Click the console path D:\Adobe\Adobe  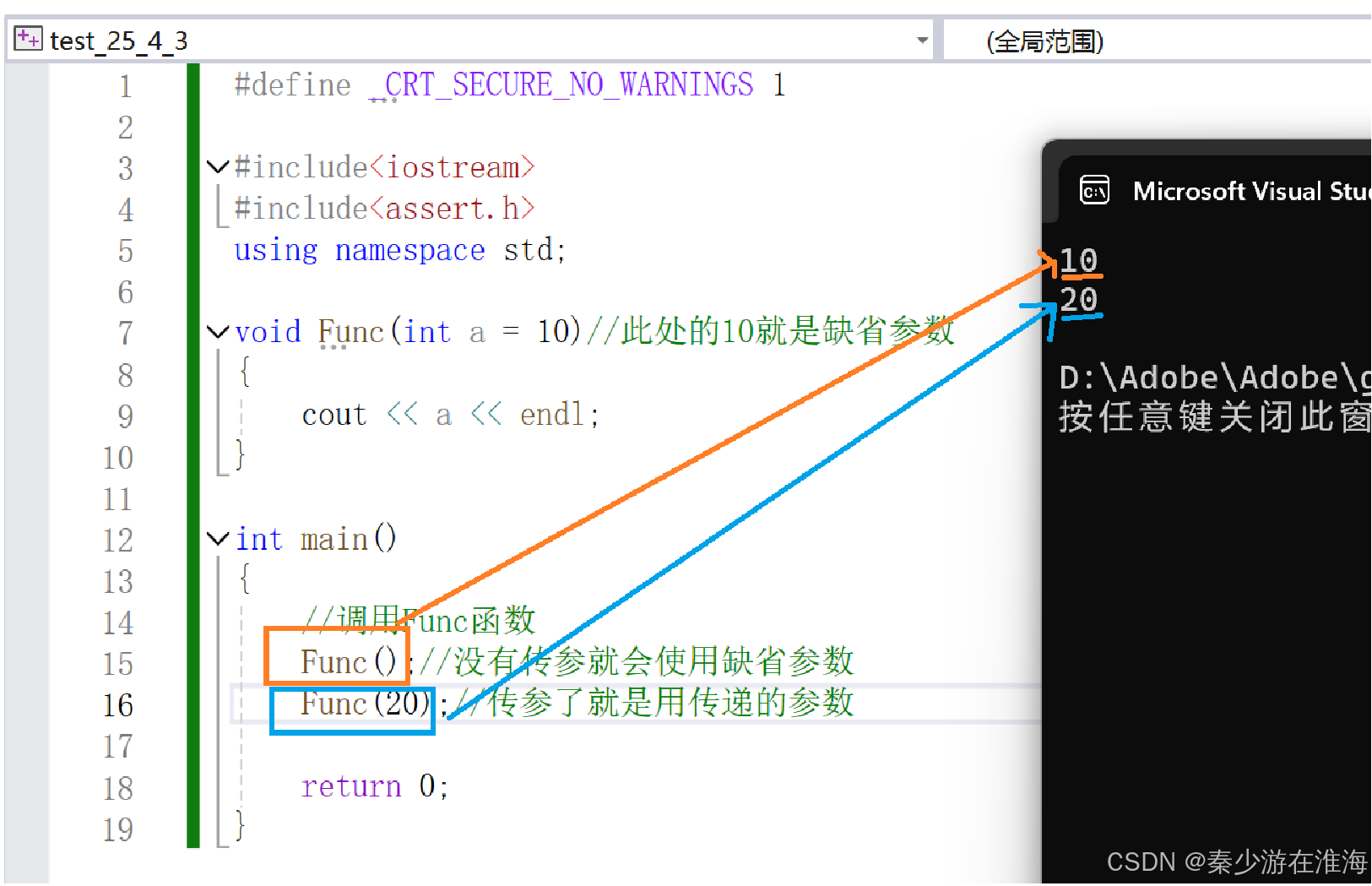coord(1214,378)
